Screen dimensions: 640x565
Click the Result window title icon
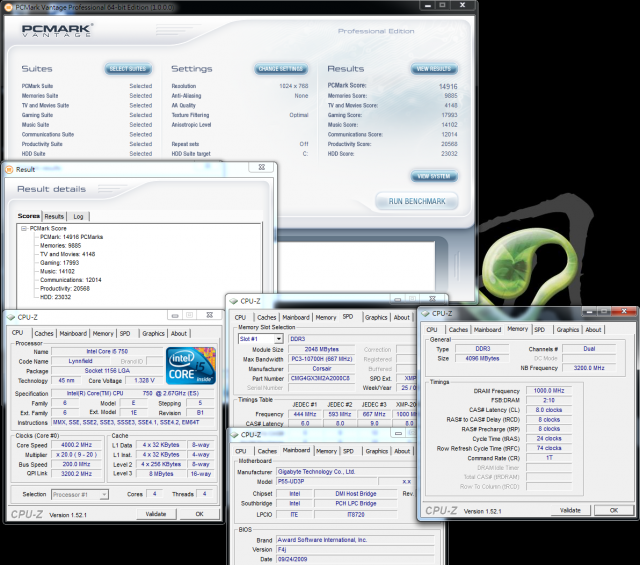9,169
